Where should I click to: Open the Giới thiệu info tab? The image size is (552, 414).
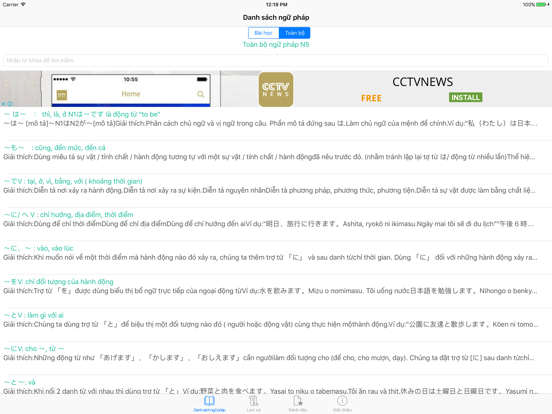coord(342,403)
